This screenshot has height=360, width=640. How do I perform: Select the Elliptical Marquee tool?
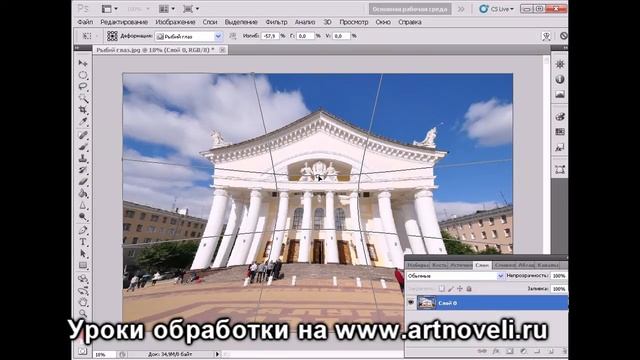(x=83, y=75)
